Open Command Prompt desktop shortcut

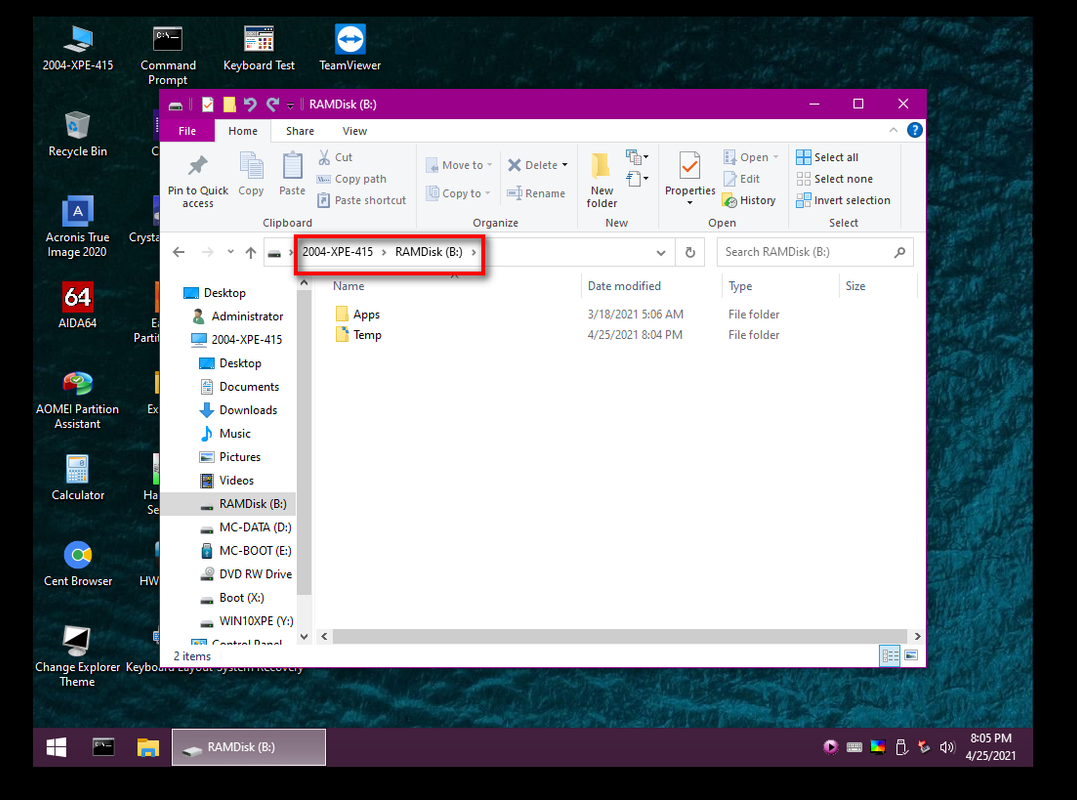click(x=168, y=55)
